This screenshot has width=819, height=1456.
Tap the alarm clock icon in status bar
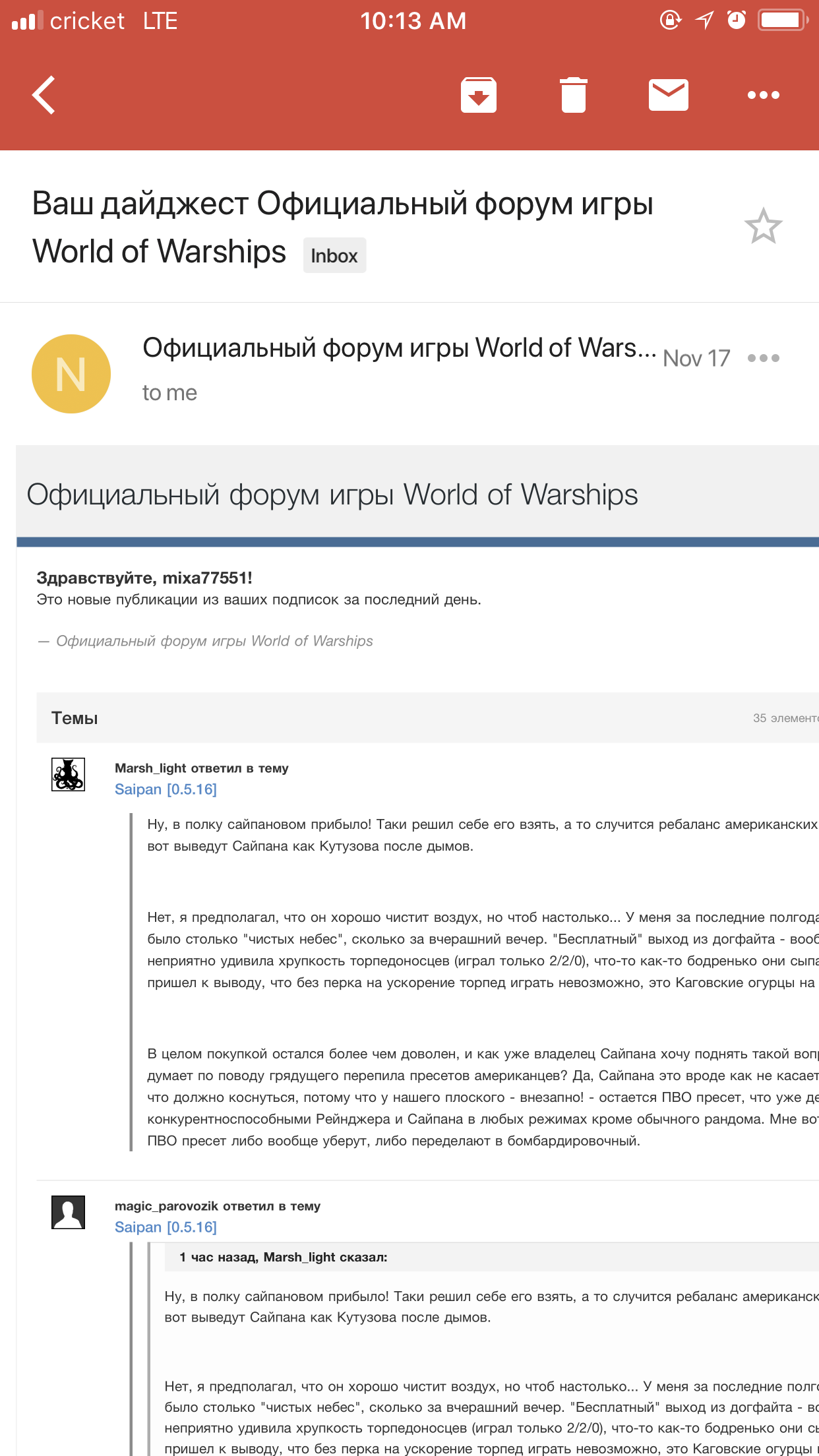pos(737,20)
